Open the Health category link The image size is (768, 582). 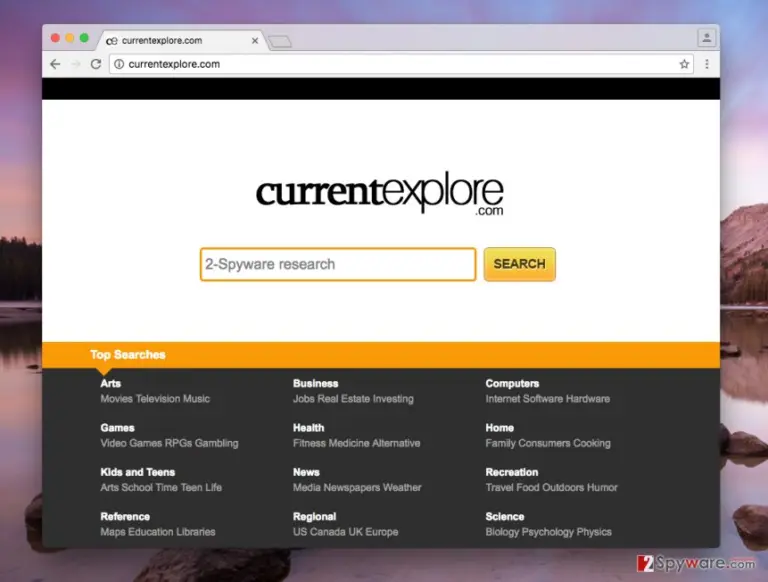pyautogui.click(x=309, y=428)
